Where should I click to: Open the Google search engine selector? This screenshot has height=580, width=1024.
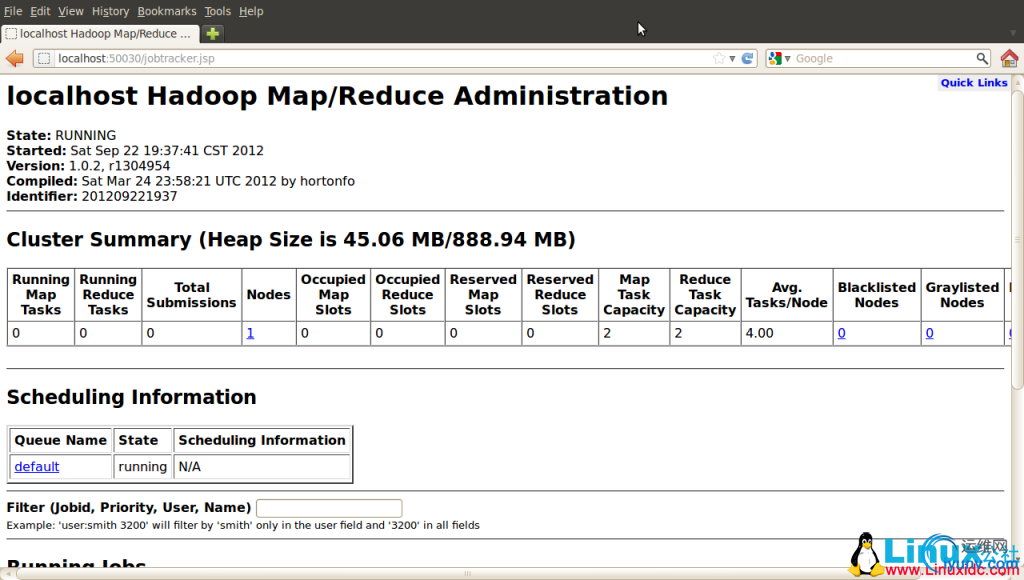point(779,59)
